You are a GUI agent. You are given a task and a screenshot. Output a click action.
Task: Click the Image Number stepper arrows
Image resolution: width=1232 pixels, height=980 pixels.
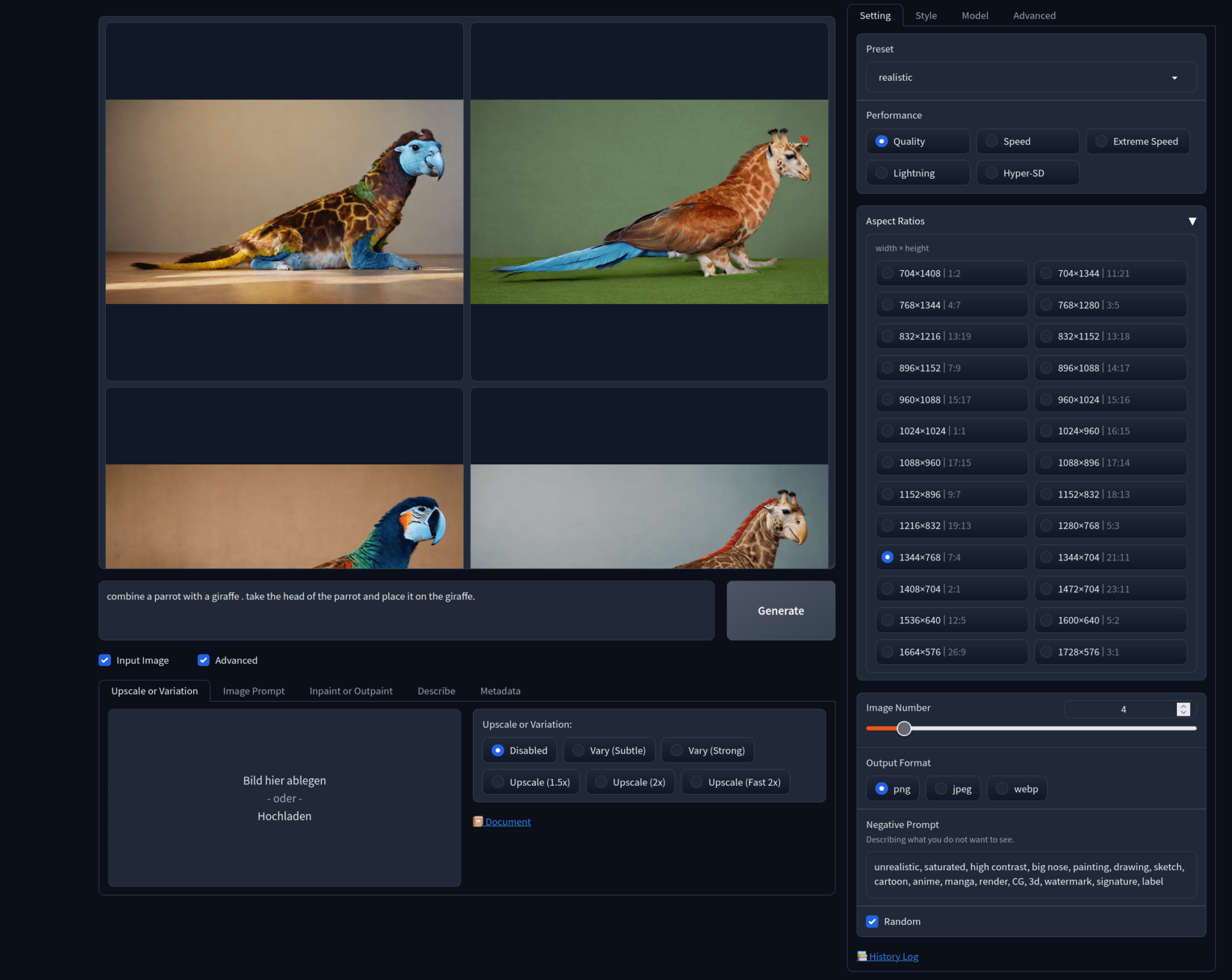click(1183, 709)
